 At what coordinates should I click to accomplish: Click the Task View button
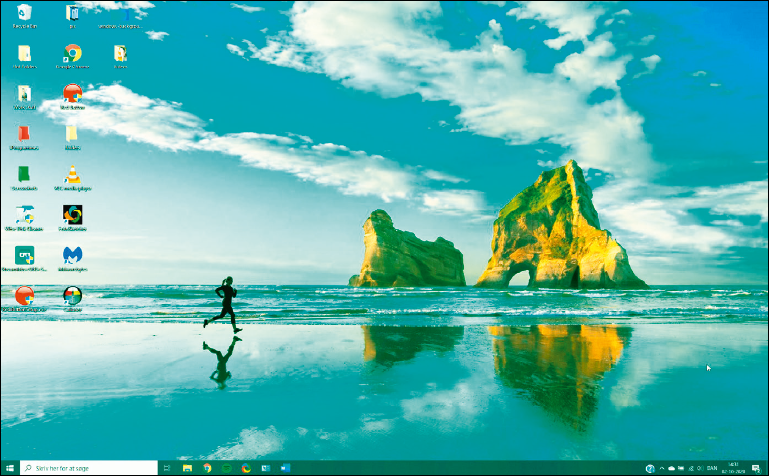click(x=167, y=467)
